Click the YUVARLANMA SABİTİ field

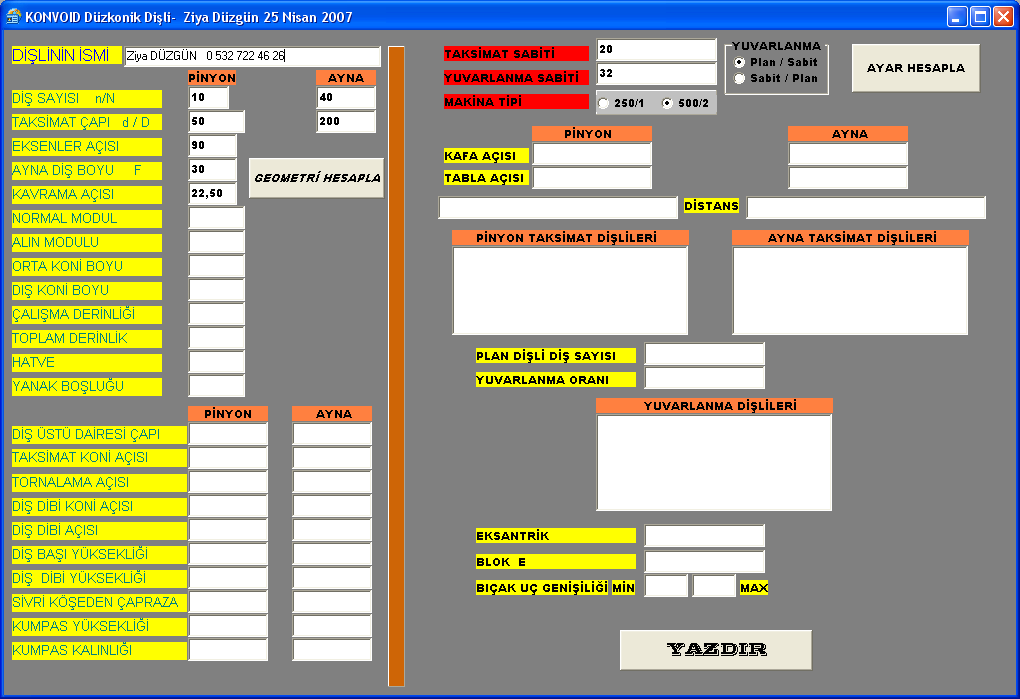click(656, 74)
